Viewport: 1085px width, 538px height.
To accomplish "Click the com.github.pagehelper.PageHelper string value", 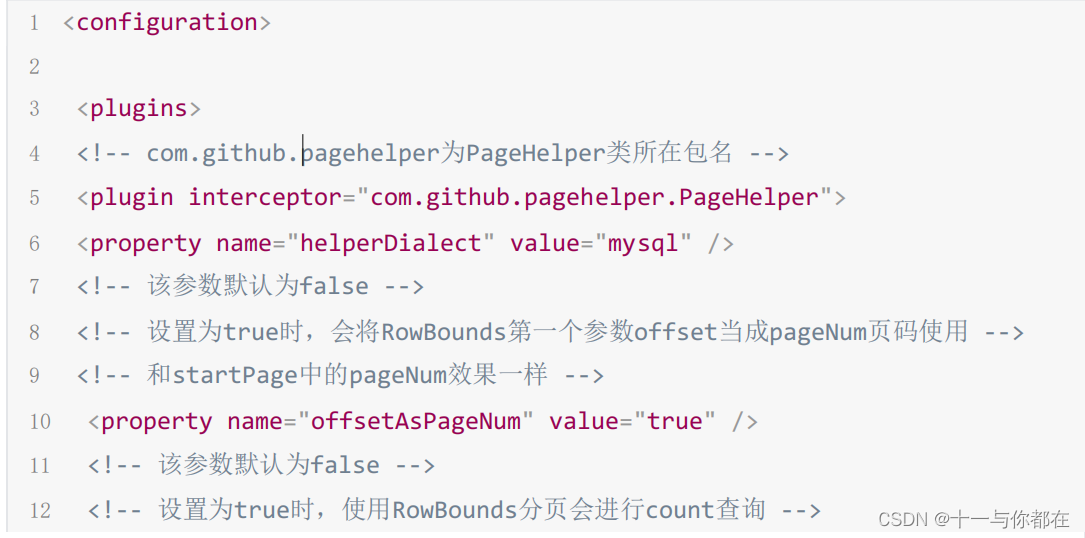I will [594, 198].
